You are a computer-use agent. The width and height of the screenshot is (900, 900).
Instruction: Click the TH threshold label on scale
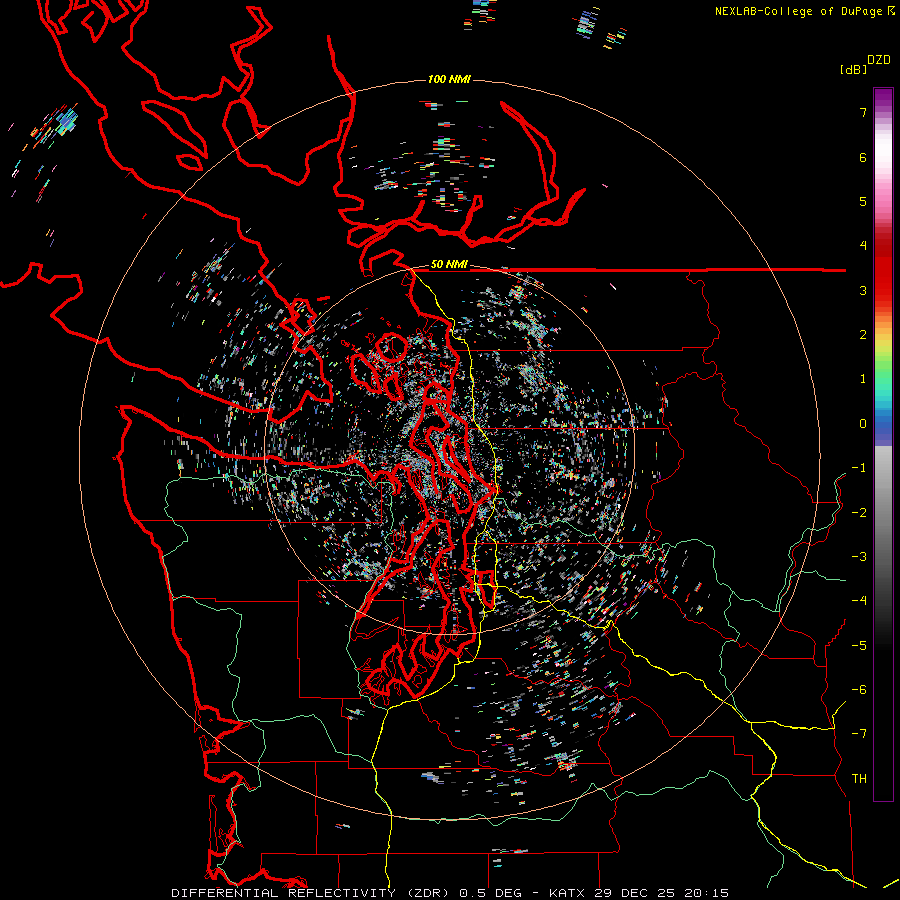pos(859,779)
